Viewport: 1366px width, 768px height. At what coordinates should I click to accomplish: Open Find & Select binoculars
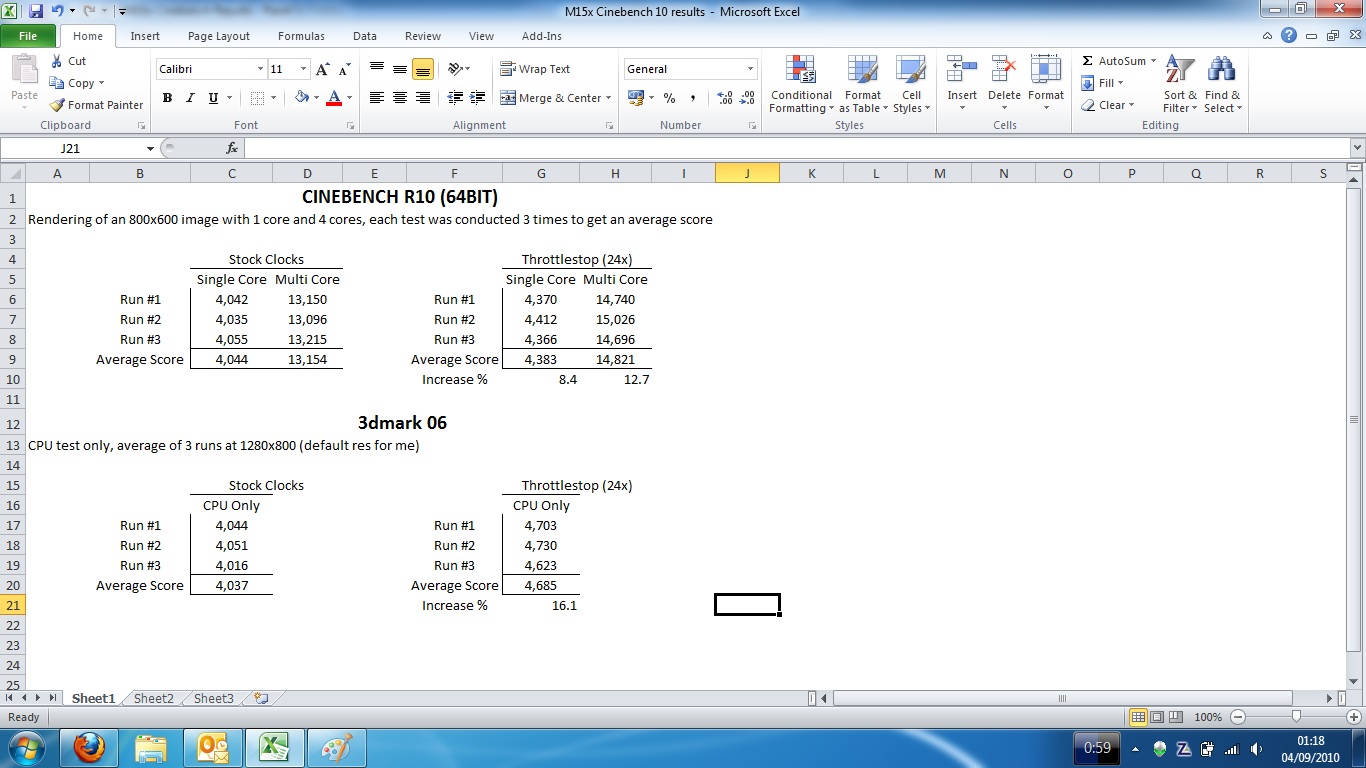click(x=1222, y=84)
